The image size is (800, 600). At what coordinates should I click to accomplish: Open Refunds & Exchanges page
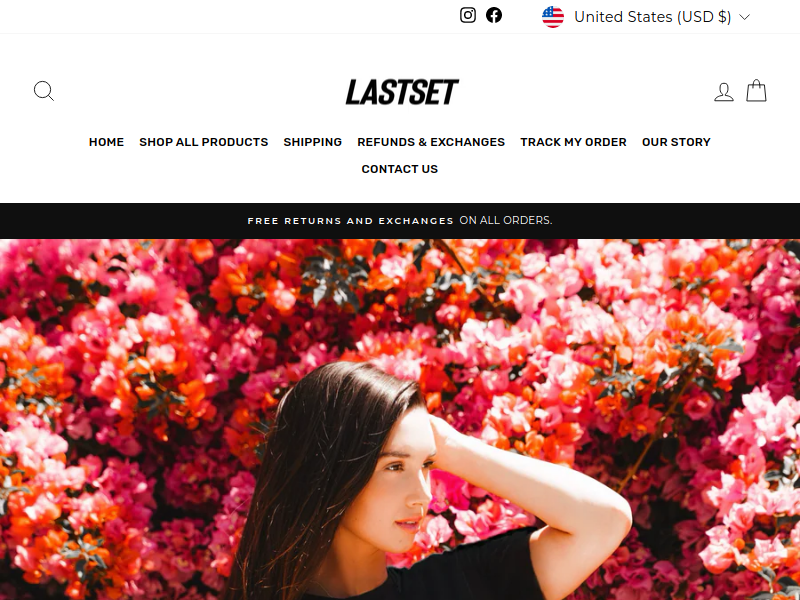coord(431,142)
